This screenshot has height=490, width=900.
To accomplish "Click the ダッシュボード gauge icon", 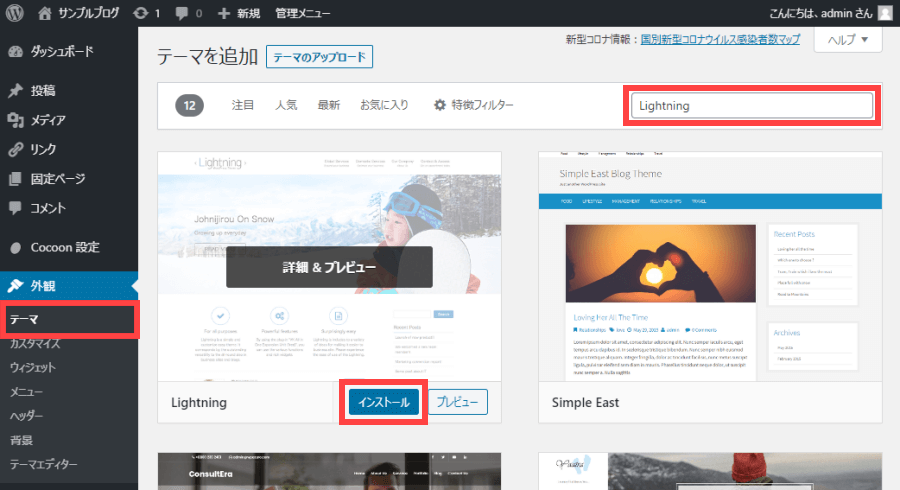I will 15,52.
